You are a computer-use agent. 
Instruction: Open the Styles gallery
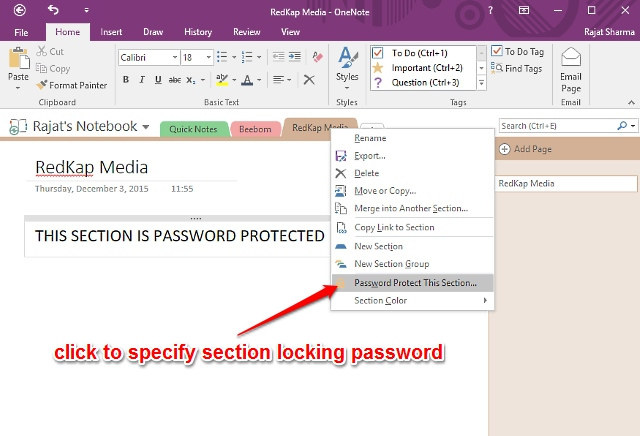pyautogui.click(x=347, y=69)
